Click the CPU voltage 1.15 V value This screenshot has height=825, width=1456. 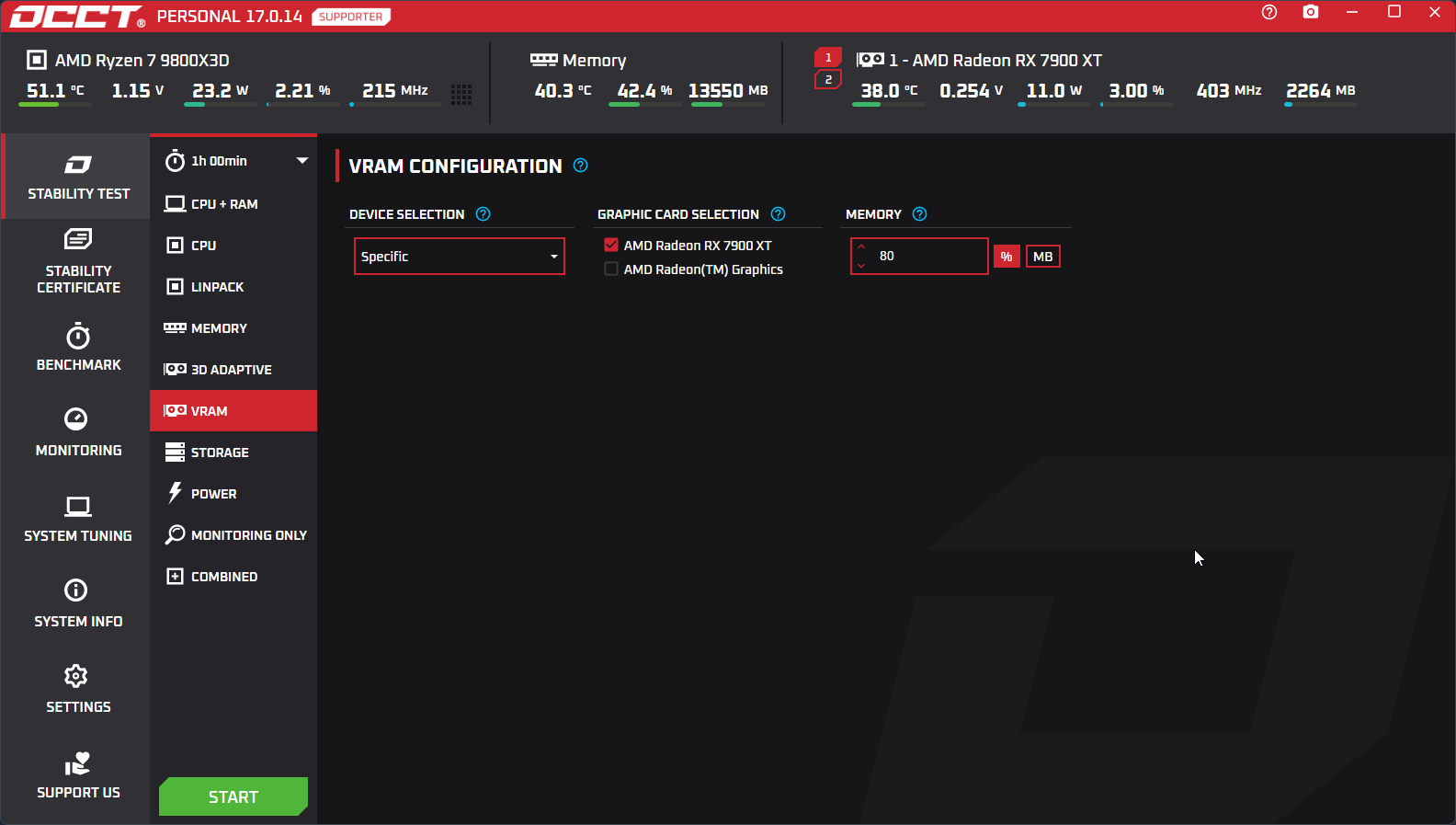[138, 90]
